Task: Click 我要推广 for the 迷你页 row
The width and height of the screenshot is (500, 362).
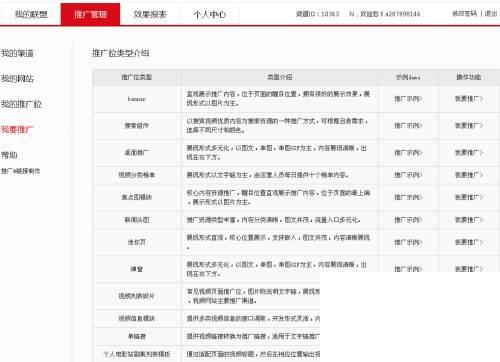Action: point(469,242)
